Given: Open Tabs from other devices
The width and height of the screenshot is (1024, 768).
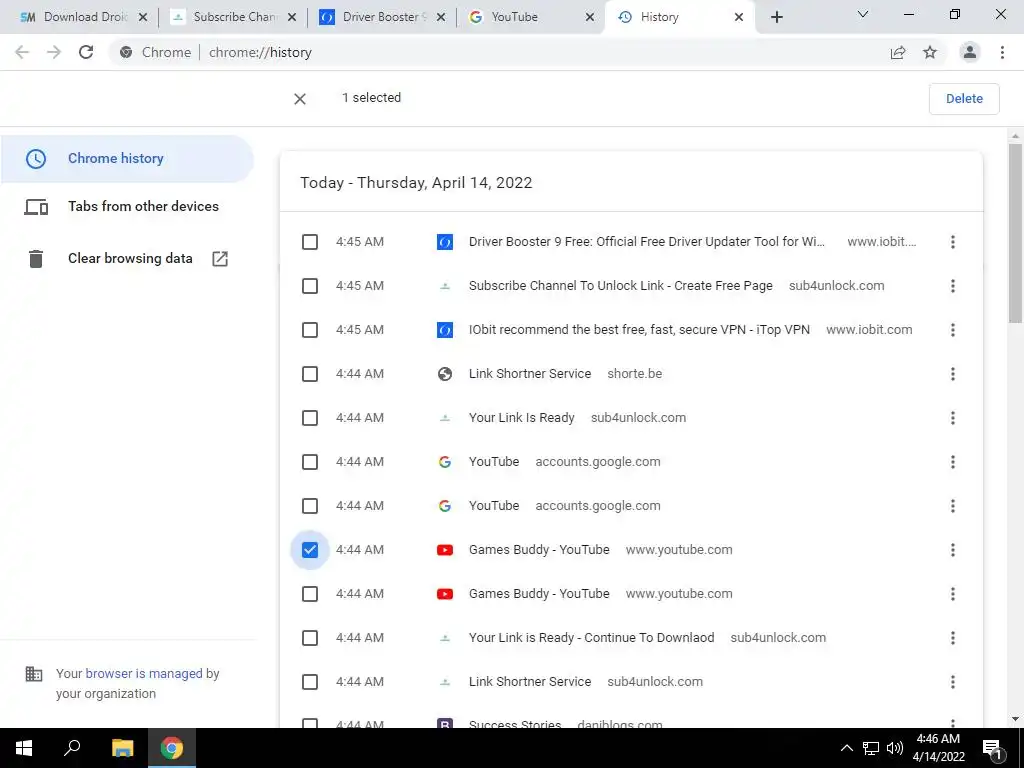Looking at the screenshot, I should tap(127, 207).
